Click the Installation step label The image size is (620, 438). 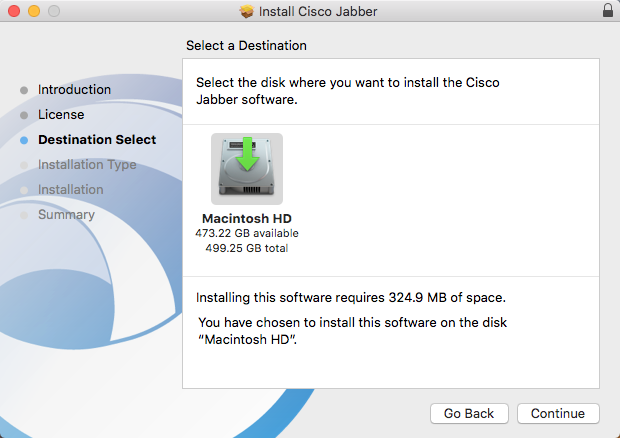click(x=70, y=190)
